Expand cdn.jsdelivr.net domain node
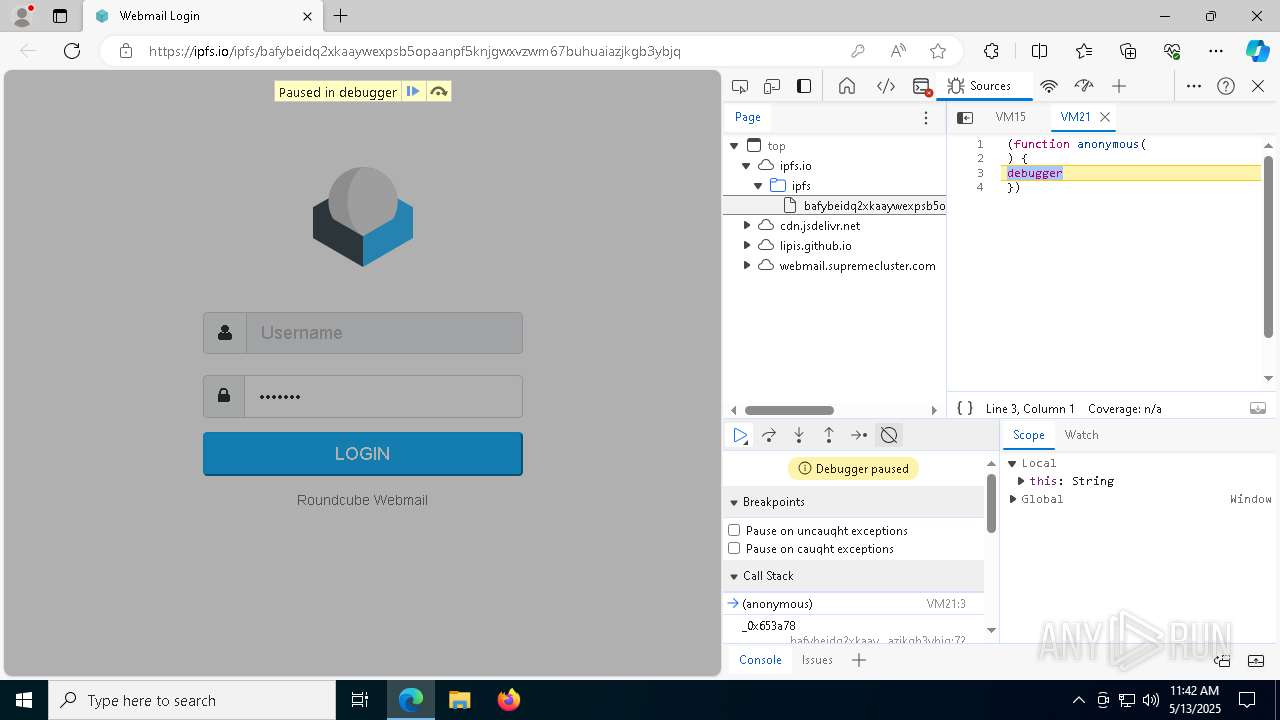The image size is (1280, 720). pyautogui.click(x=747, y=226)
